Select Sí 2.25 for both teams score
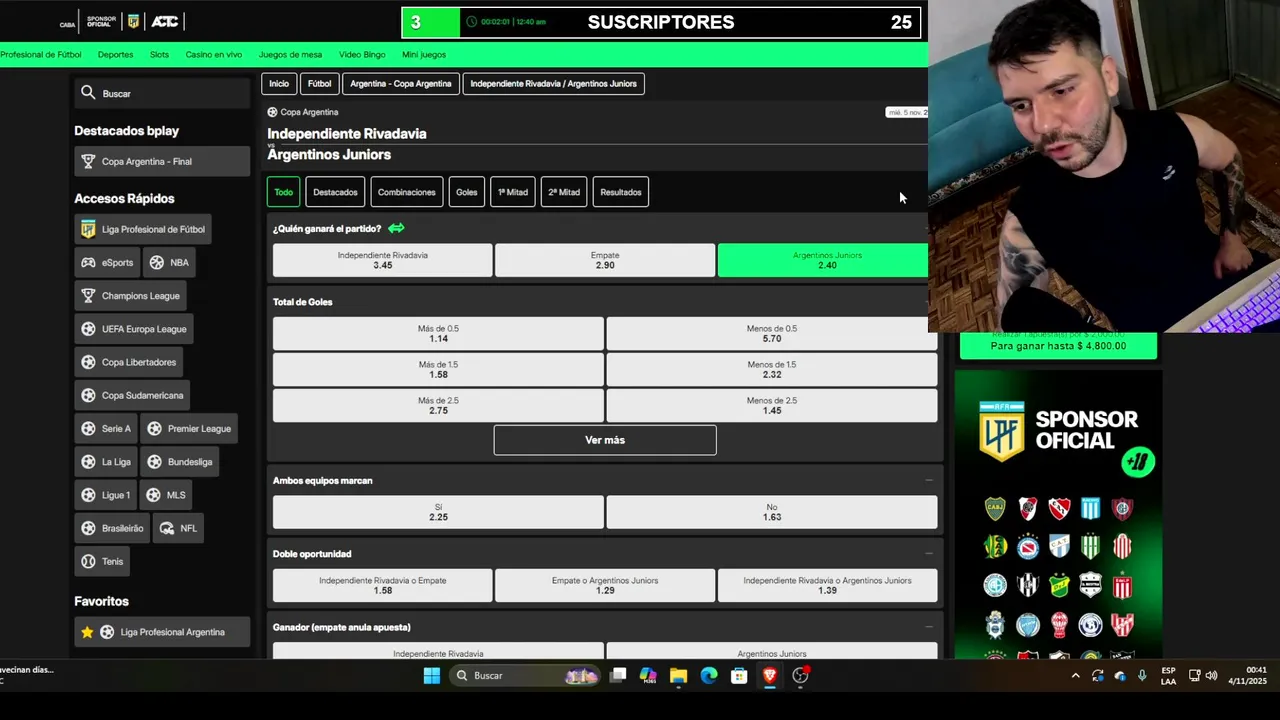 pos(438,512)
